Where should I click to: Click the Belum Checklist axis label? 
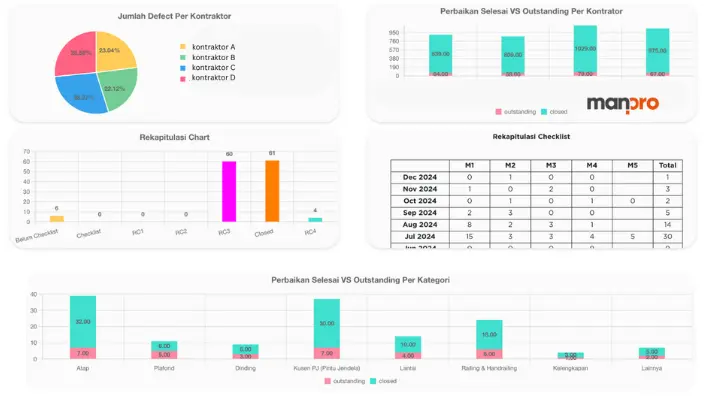pos(37,236)
